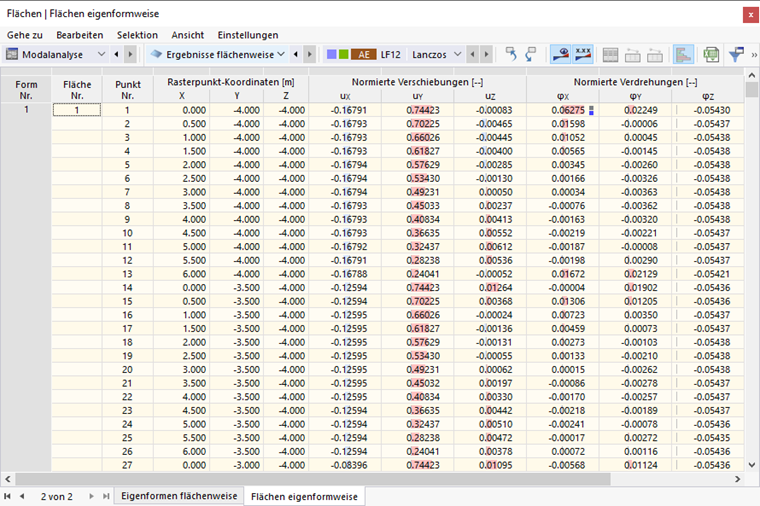
Task: Click the horizontal scrollbar left arrow
Action: point(7,479)
